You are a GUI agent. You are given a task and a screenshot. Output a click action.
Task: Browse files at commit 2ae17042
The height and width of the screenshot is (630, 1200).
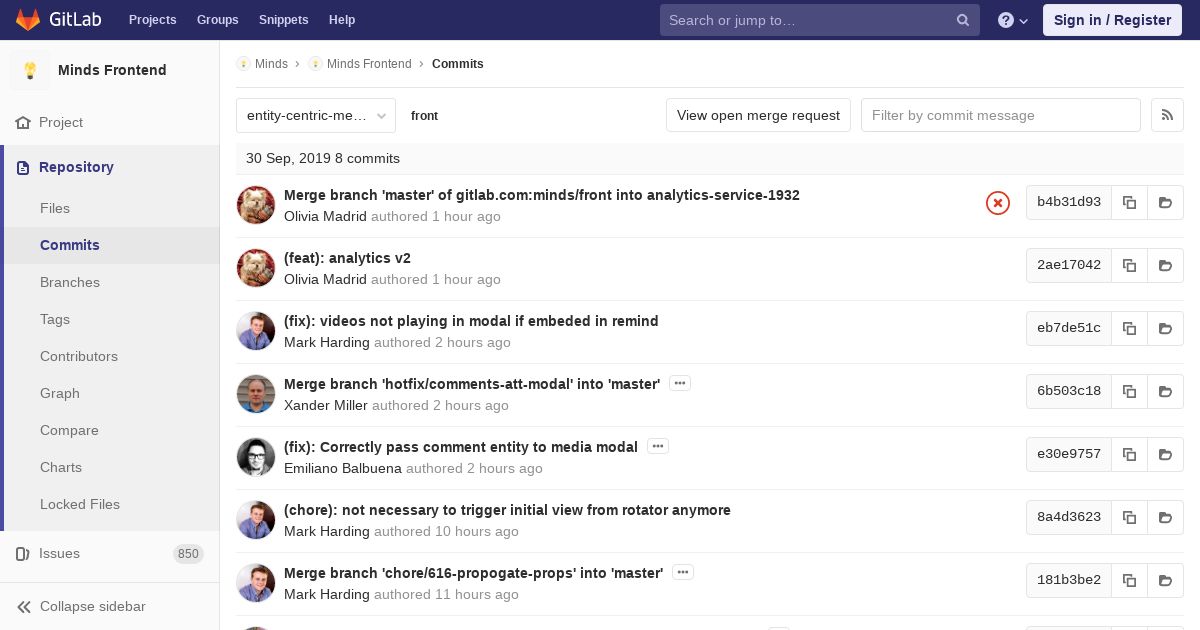(x=1165, y=265)
